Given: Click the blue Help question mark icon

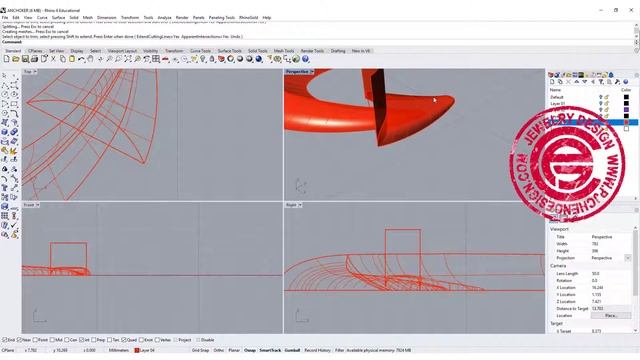Looking at the screenshot, I should (x=305, y=59).
